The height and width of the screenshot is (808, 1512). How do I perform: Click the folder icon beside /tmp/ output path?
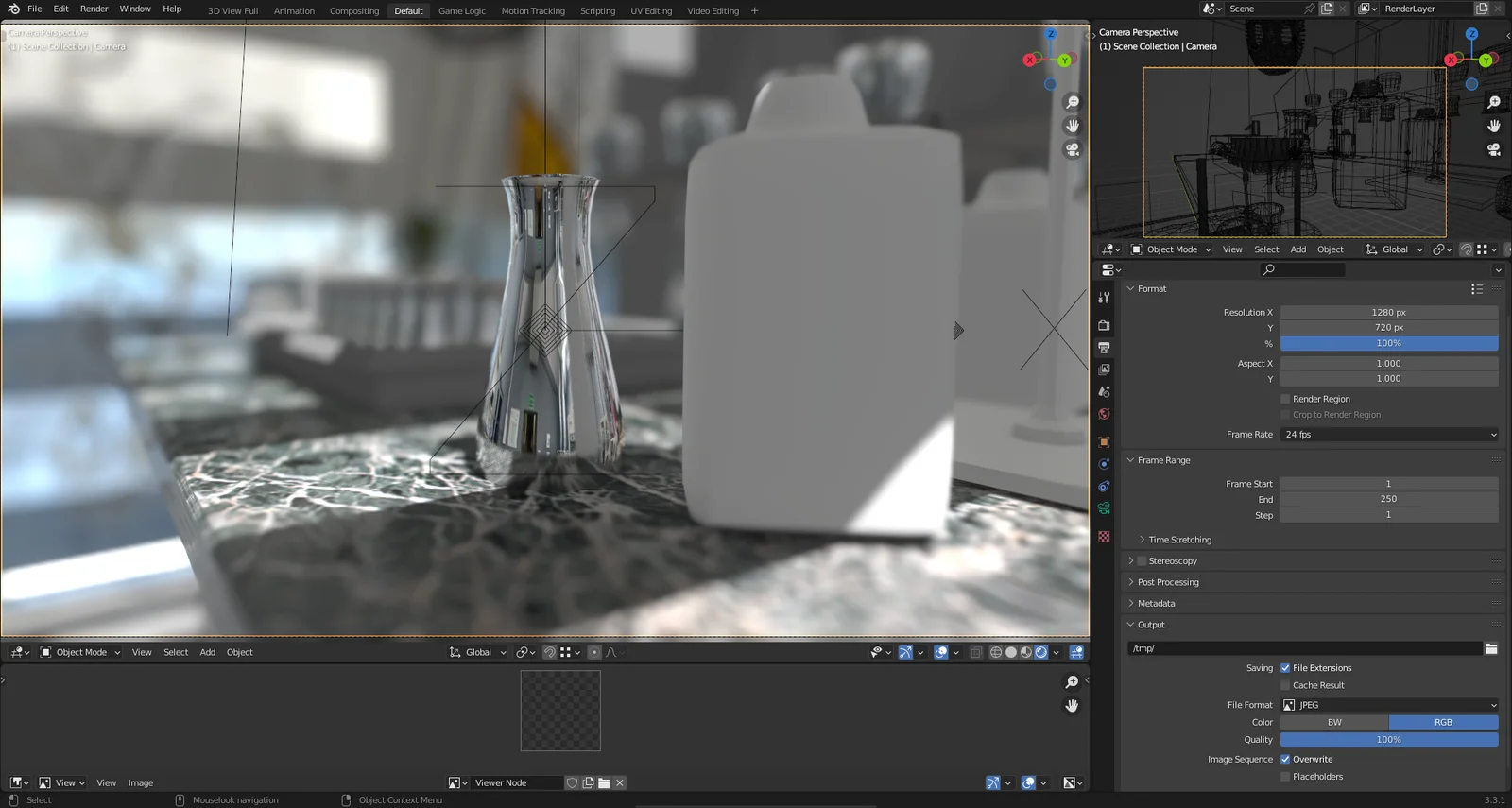[x=1491, y=648]
